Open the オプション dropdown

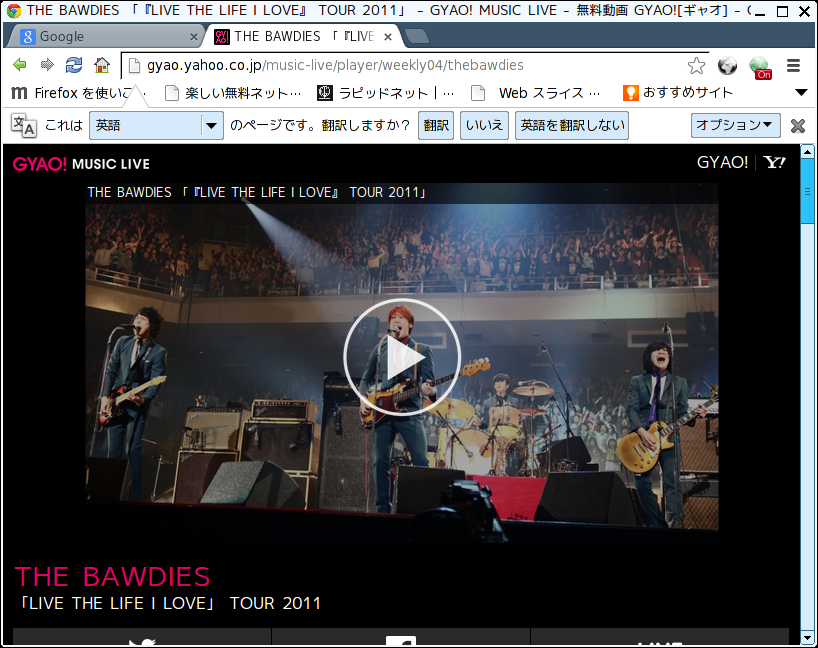[x=736, y=125]
